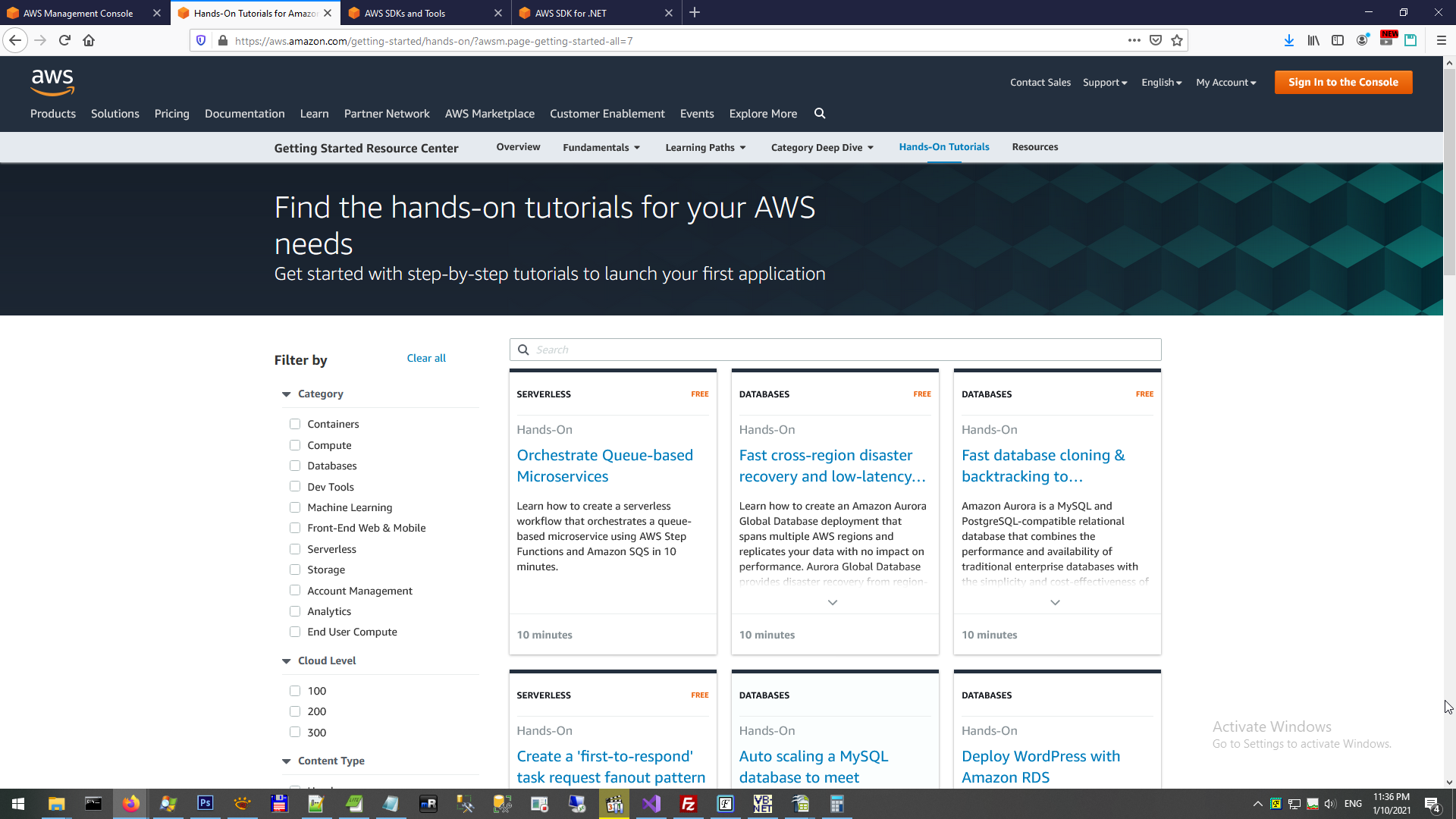Bookmark this page with star icon

[1177, 41]
